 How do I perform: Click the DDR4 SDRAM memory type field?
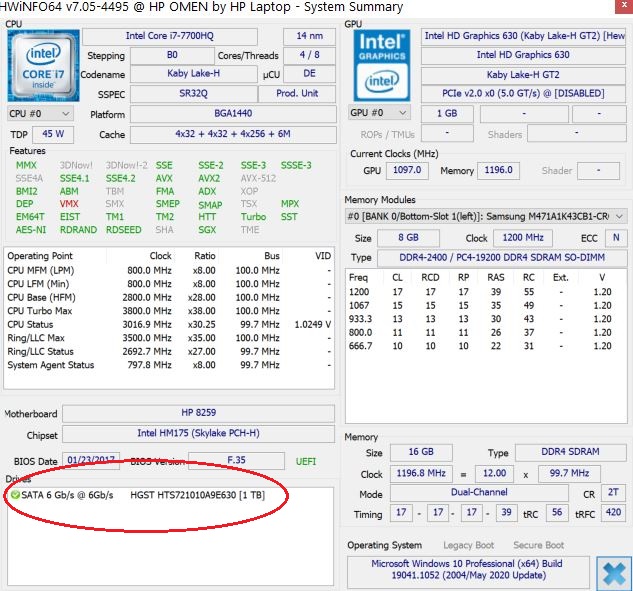[x=570, y=452]
